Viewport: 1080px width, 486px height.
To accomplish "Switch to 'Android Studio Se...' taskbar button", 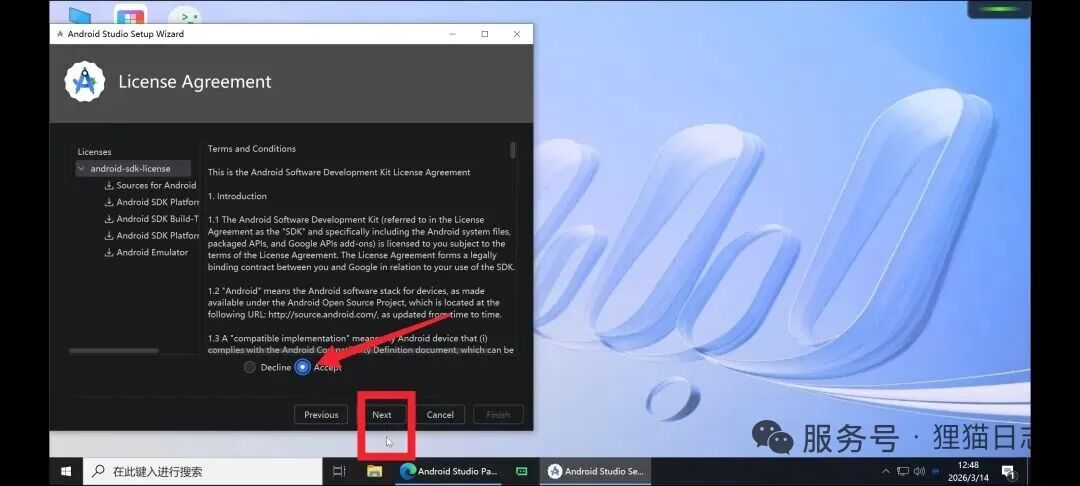I will point(596,472).
